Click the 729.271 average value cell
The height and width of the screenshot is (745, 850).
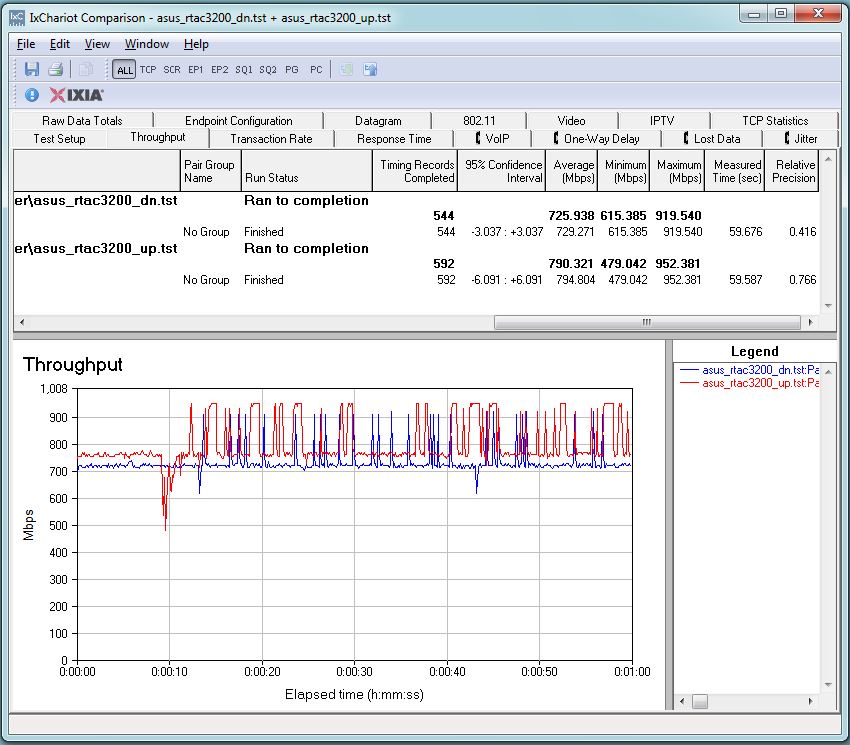pyautogui.click(x=575, y=232)
